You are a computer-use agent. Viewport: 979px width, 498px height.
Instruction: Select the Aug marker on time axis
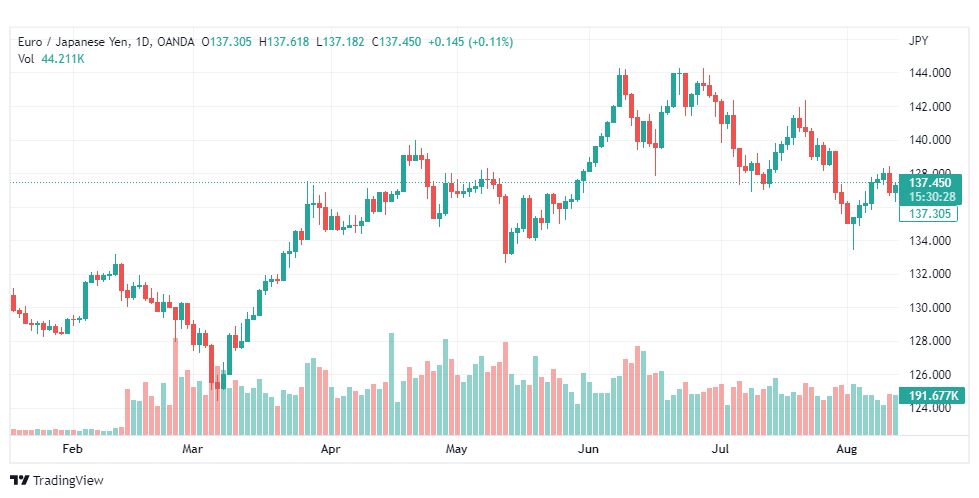pyautogui.click(x=847, y=449)
